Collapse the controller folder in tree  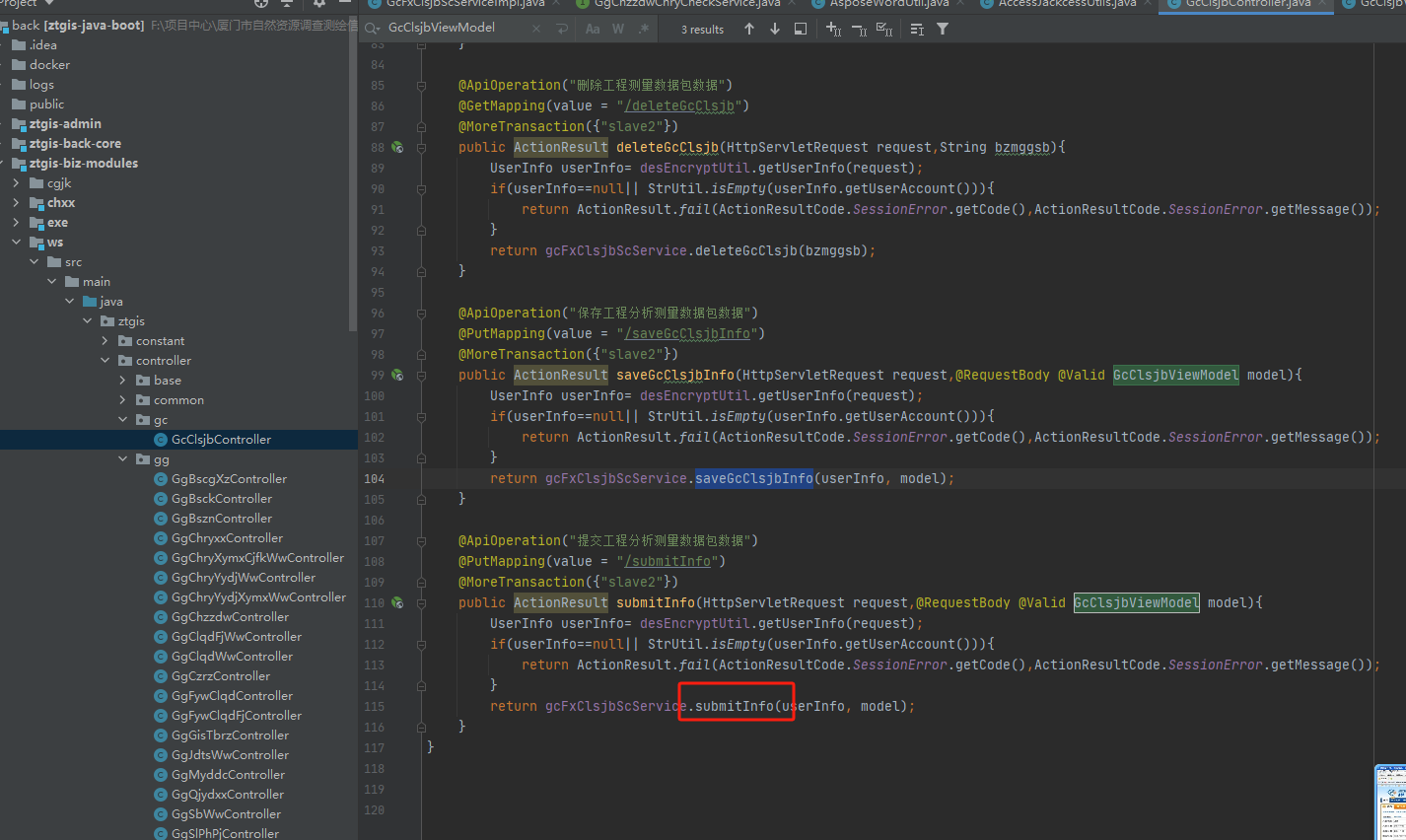105,361
